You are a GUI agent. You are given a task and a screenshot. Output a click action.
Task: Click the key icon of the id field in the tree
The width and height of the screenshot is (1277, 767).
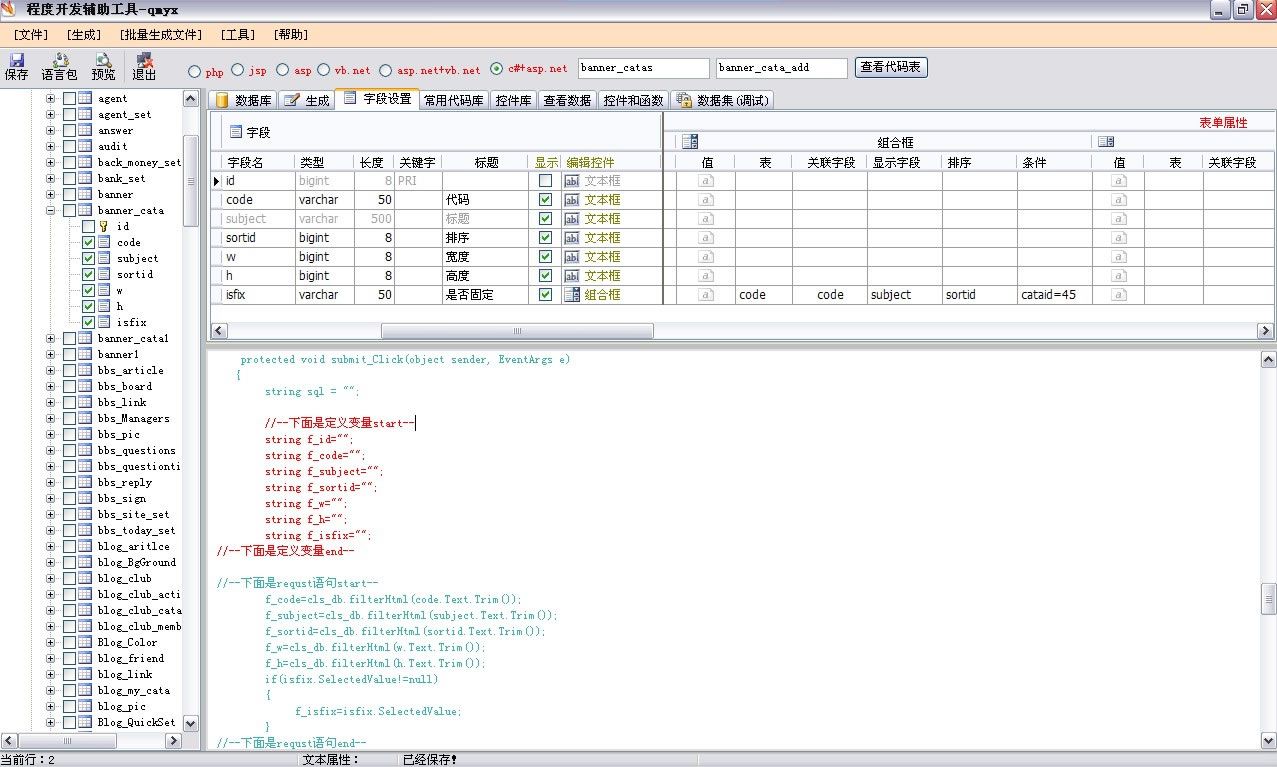click(x=104, y=226)
